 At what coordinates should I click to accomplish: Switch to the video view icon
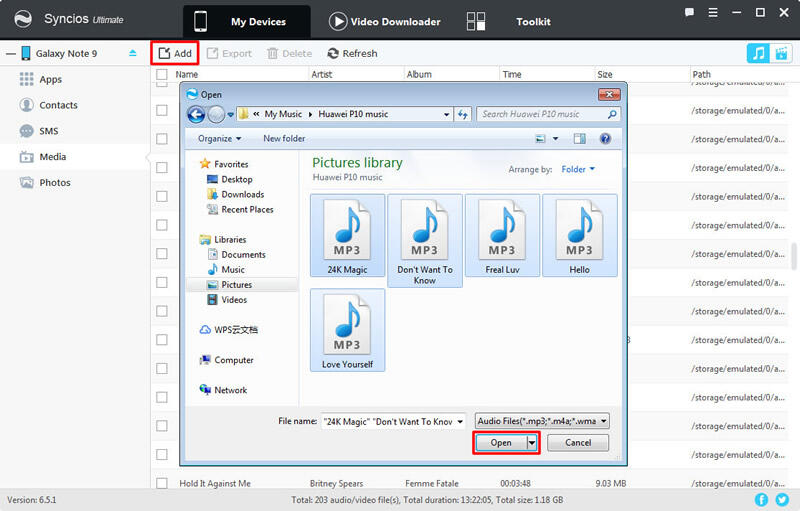[781, 54]
